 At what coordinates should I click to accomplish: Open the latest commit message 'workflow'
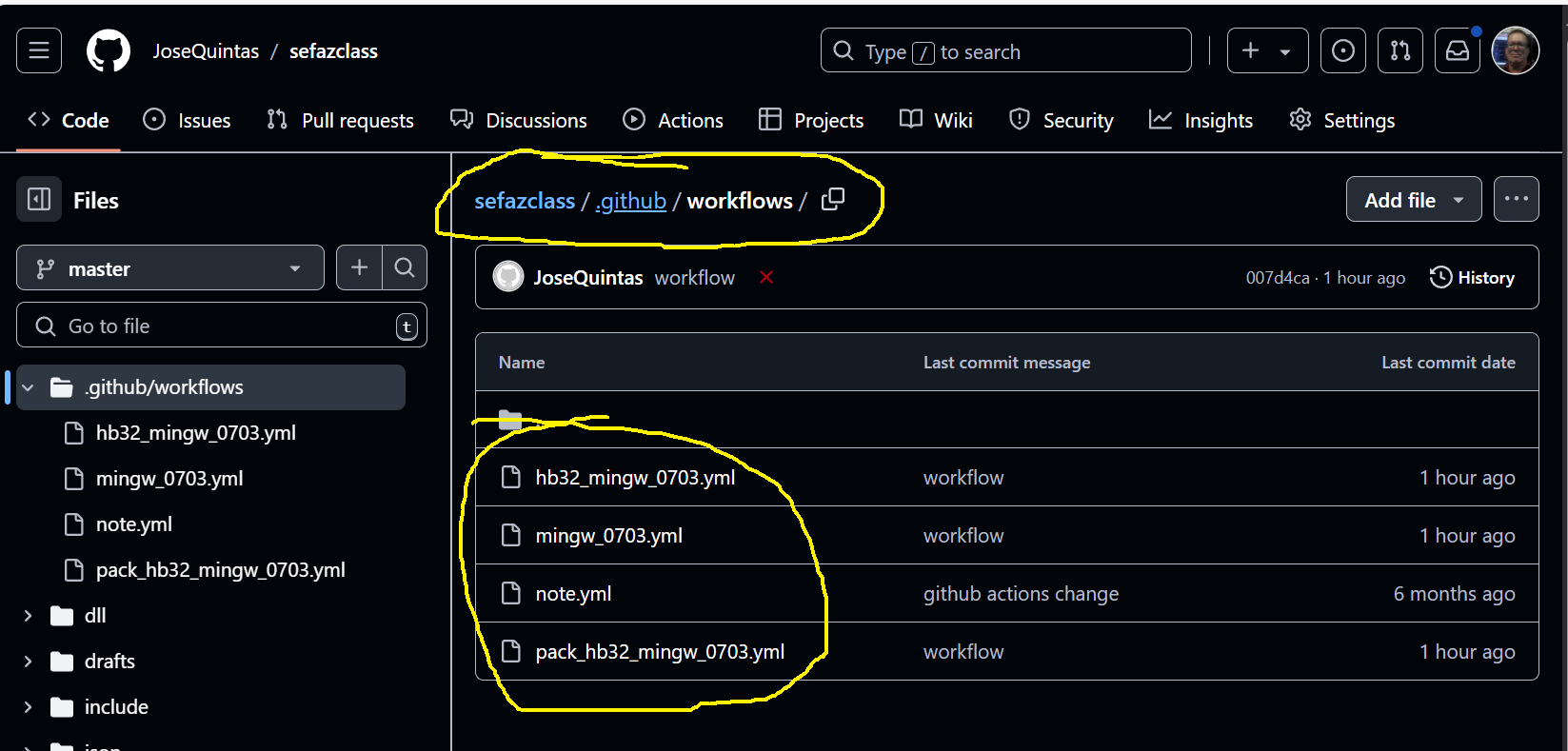(x=695, y=278)
